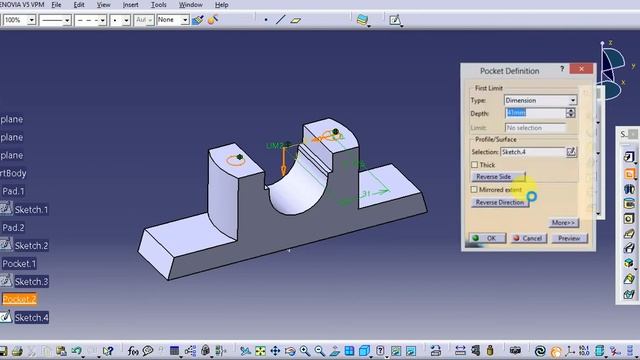Click the Painter brush icon in top toolbar
This screenshot has height=360, width=640.
tap(198, 20)
